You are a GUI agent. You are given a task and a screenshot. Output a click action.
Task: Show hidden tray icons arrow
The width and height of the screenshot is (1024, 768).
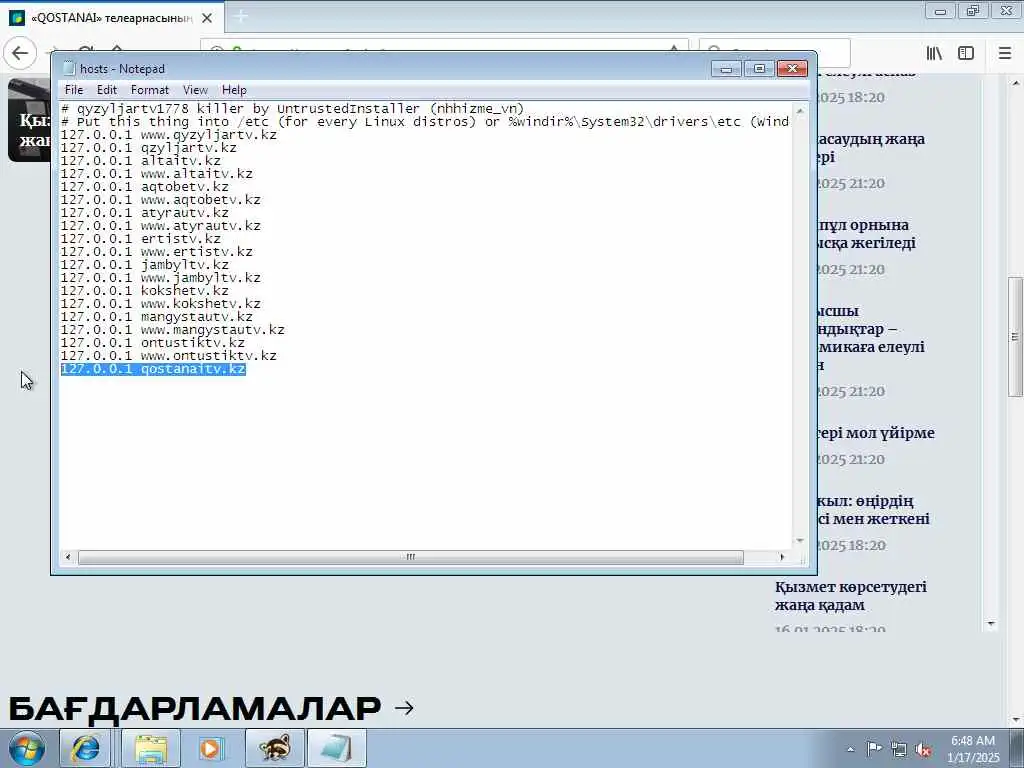pos(850,749)
